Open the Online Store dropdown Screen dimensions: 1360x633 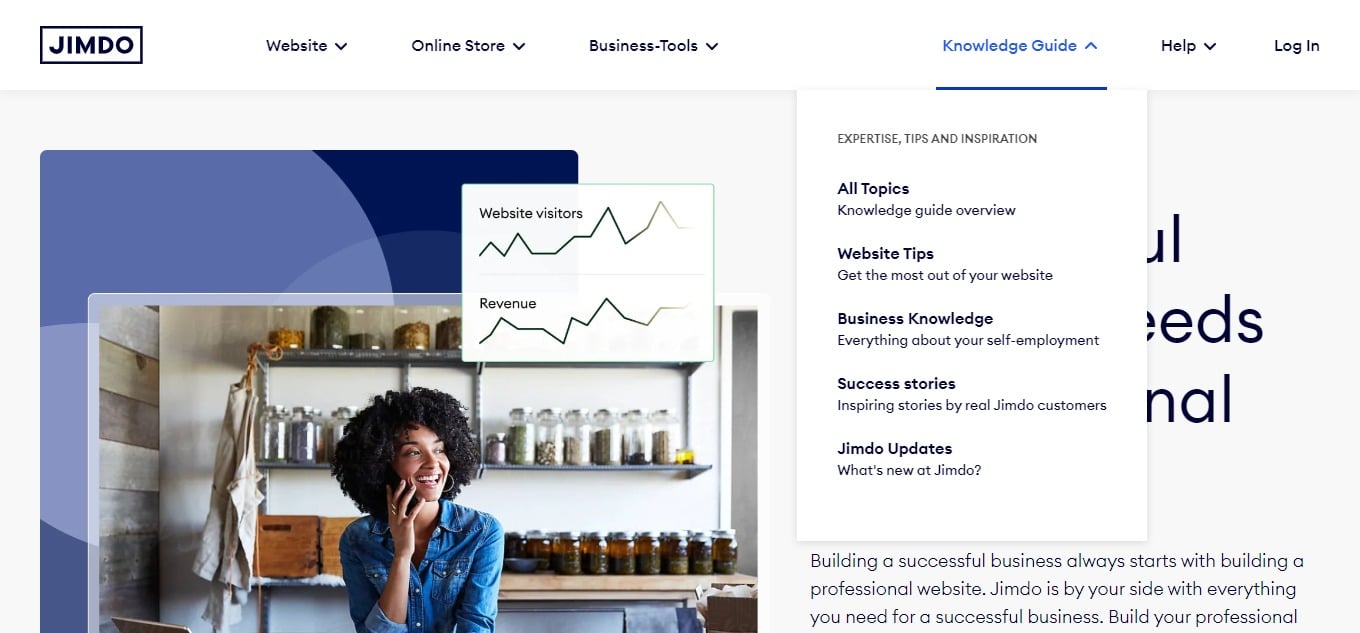coord(468,45)
